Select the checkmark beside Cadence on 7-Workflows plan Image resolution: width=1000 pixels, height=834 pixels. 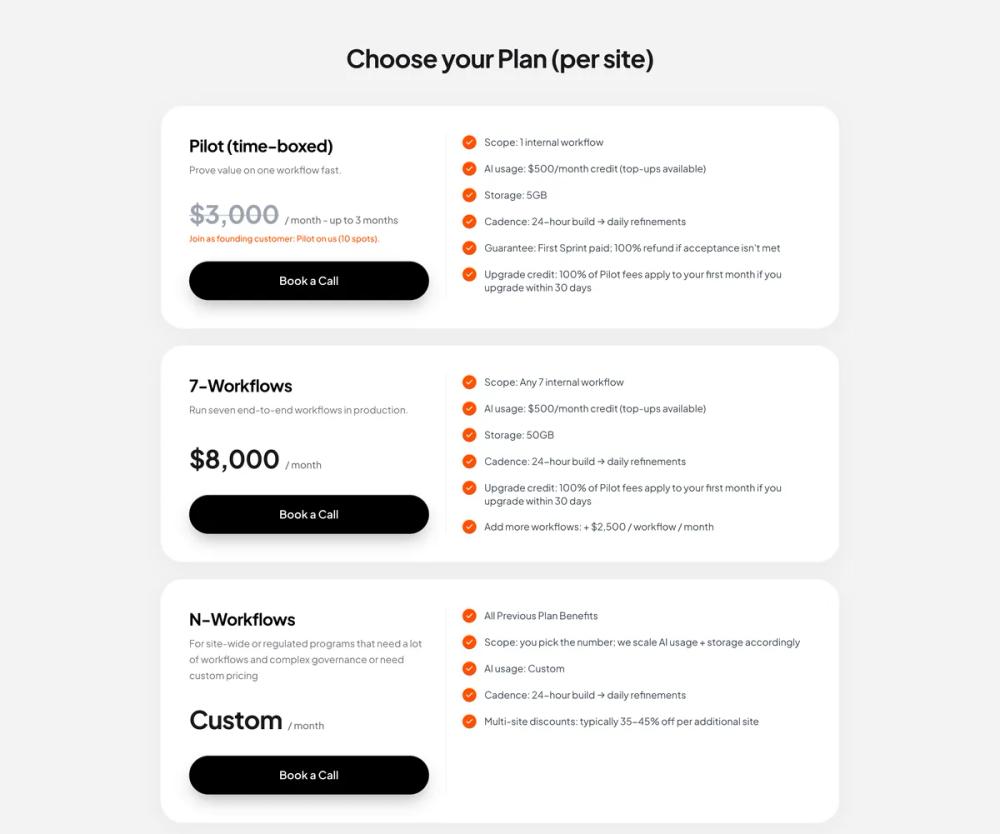click(469, 461)
